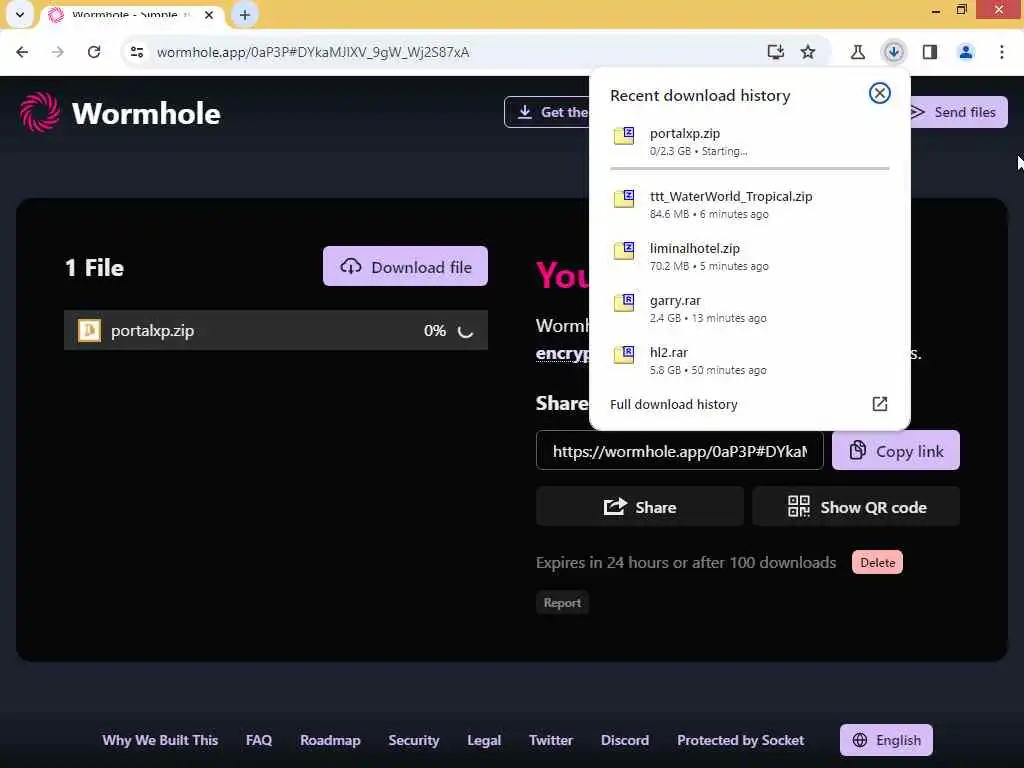This screenshot has width=1024, height=768.
Task: Bookmark this page with the star icon
Action: 808,52
